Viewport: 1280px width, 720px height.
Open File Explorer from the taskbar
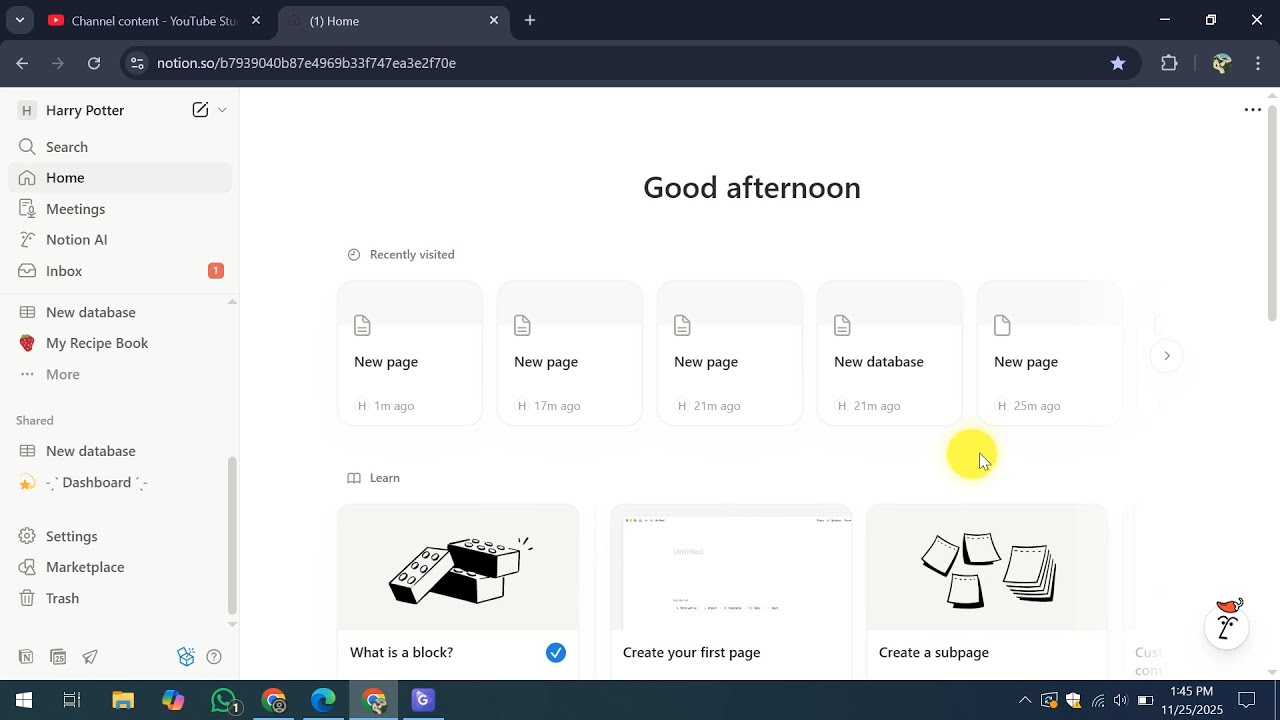click(x=123, y=700)
